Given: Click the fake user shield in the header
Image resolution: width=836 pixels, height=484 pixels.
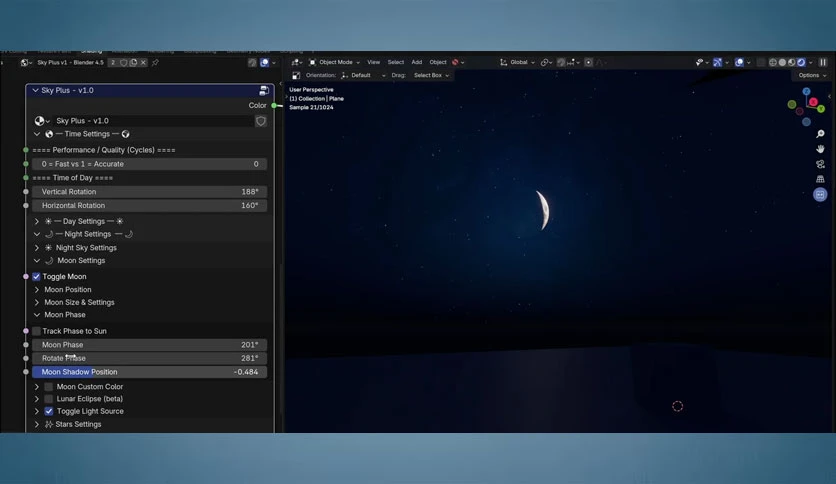Looking at the screenshot, I should (124, 62).
